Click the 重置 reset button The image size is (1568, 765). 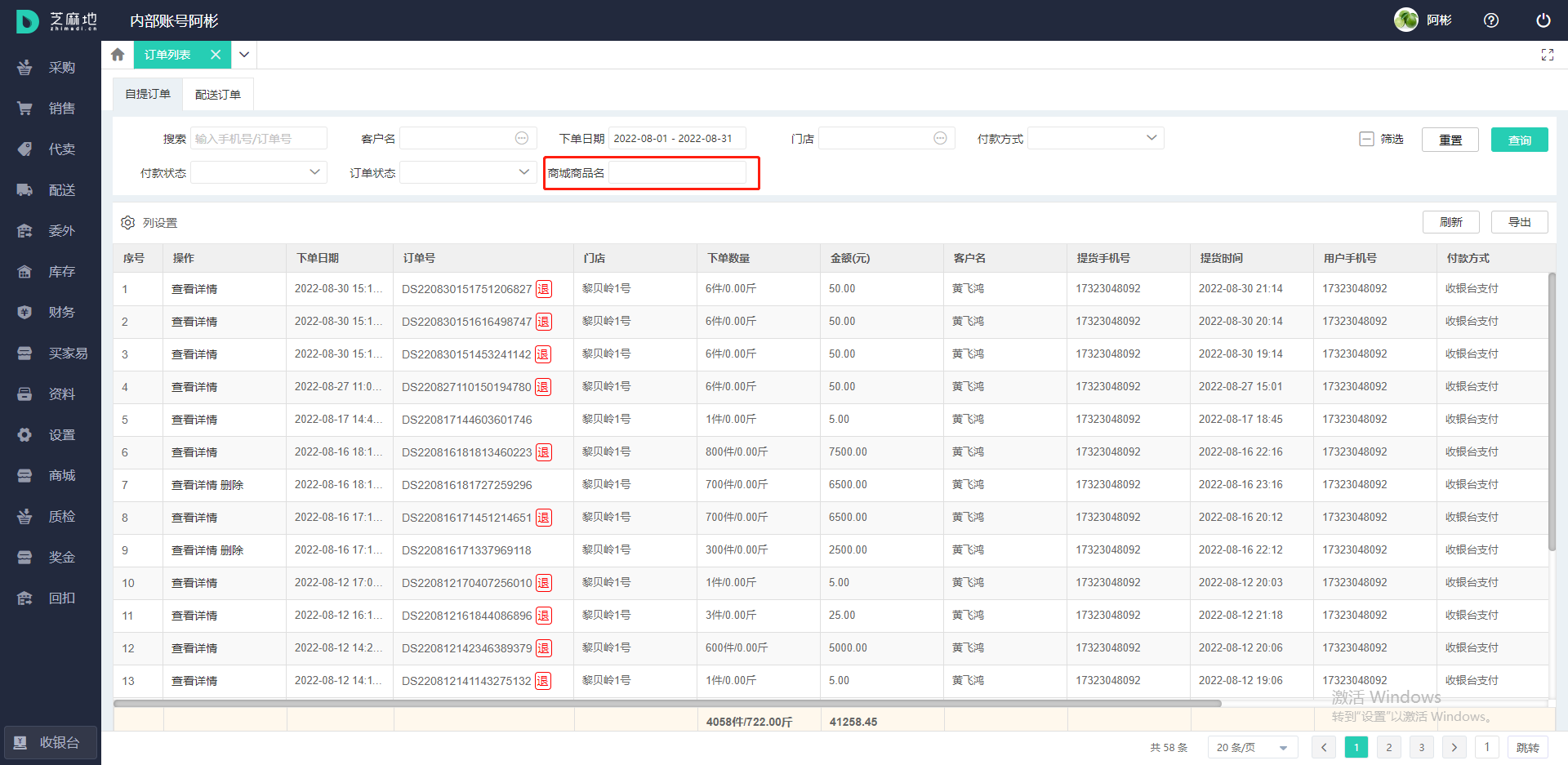1450,140
